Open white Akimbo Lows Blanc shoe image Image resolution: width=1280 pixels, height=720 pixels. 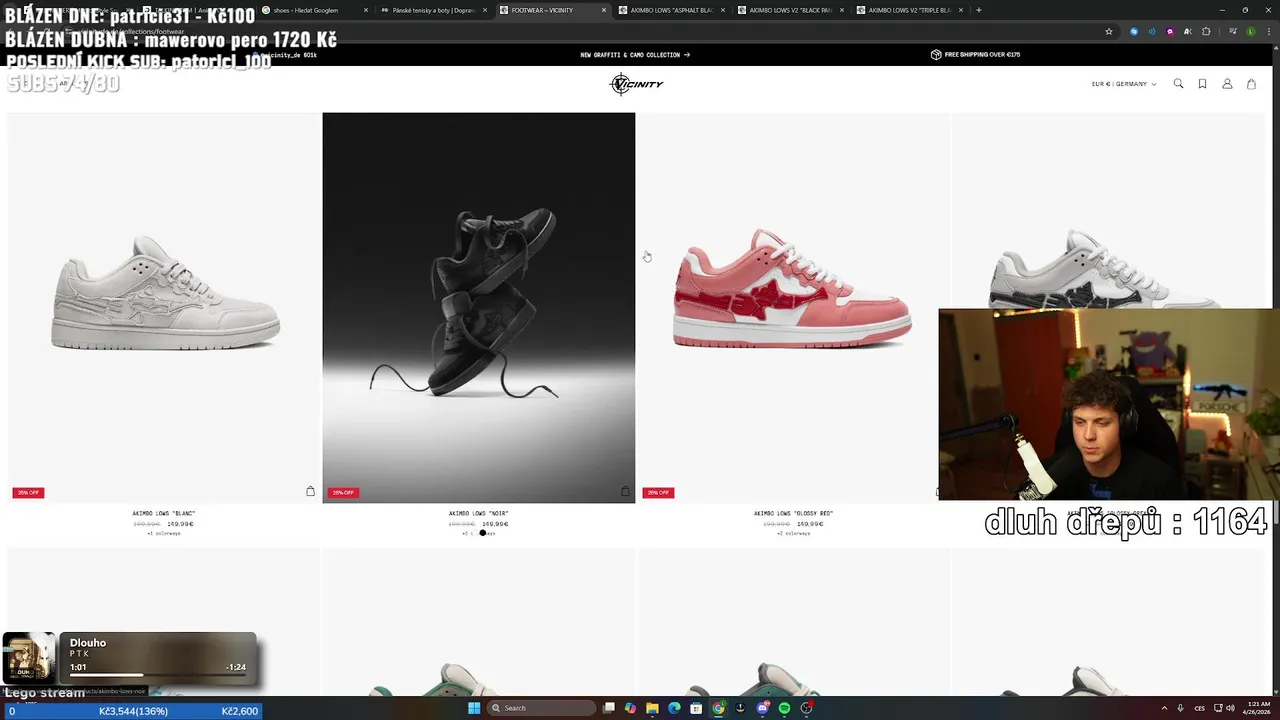pos(164,307)
